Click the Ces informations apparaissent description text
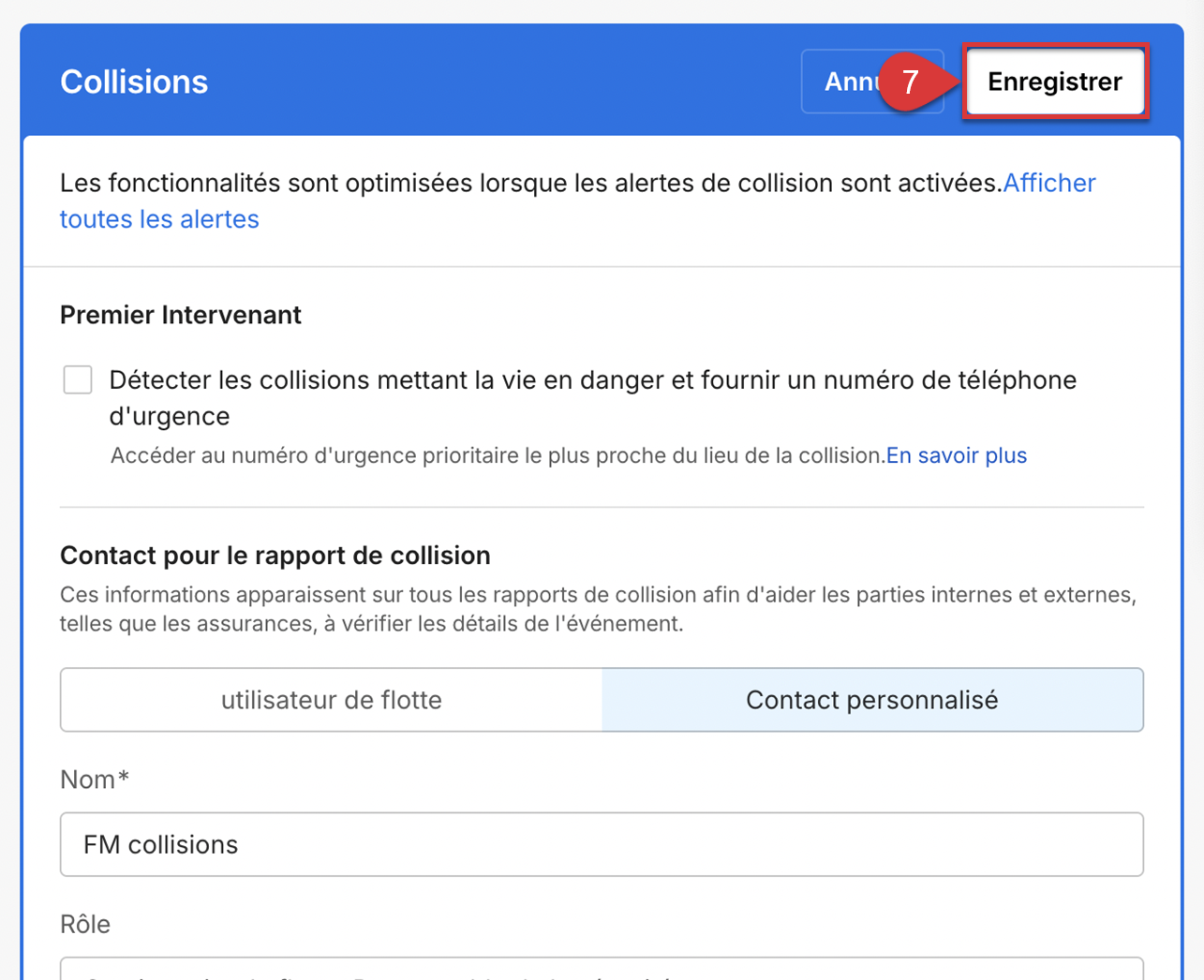 coord(598,609)
